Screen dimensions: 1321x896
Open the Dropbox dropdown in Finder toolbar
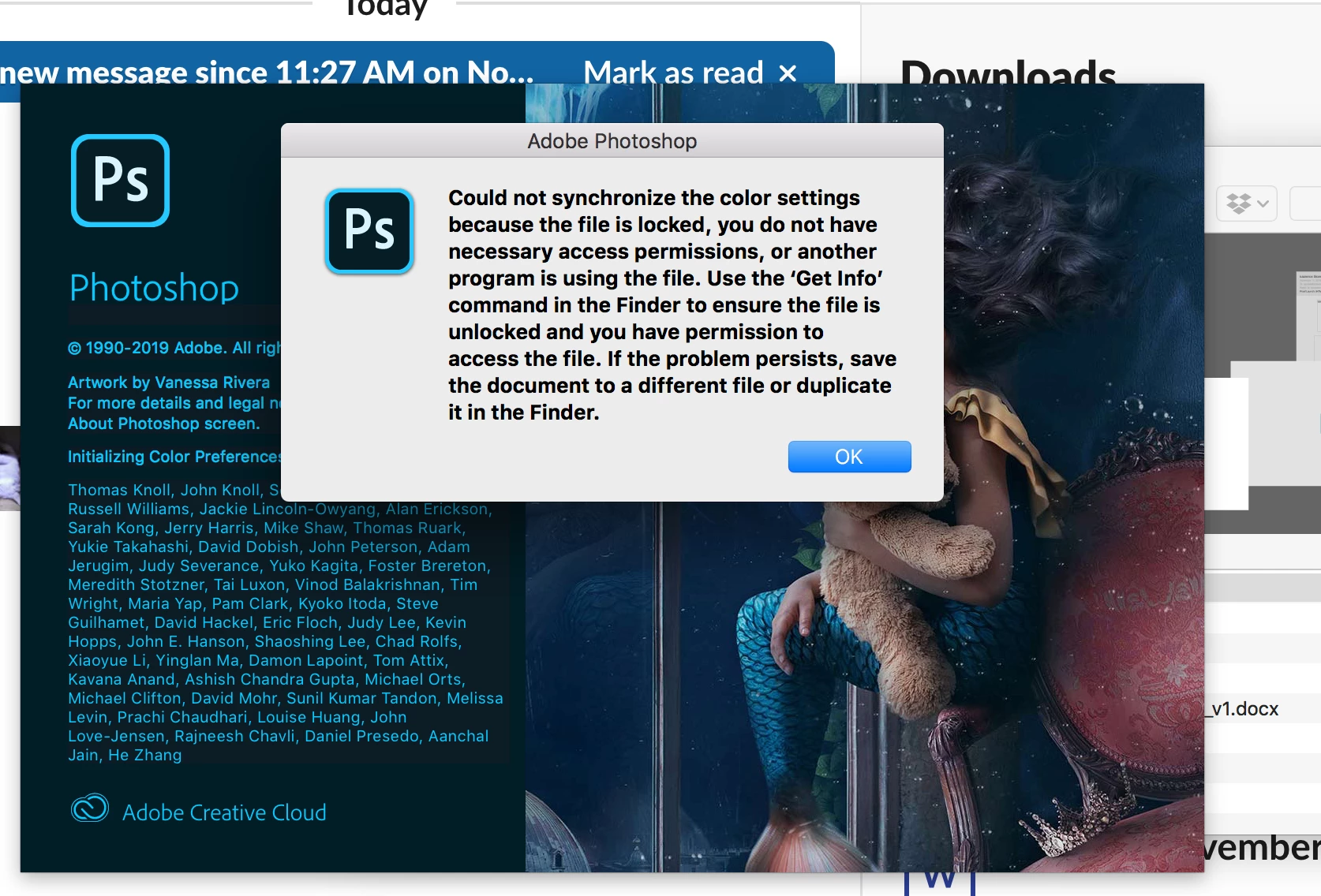pyautogui.click(x=1247, y=203)
